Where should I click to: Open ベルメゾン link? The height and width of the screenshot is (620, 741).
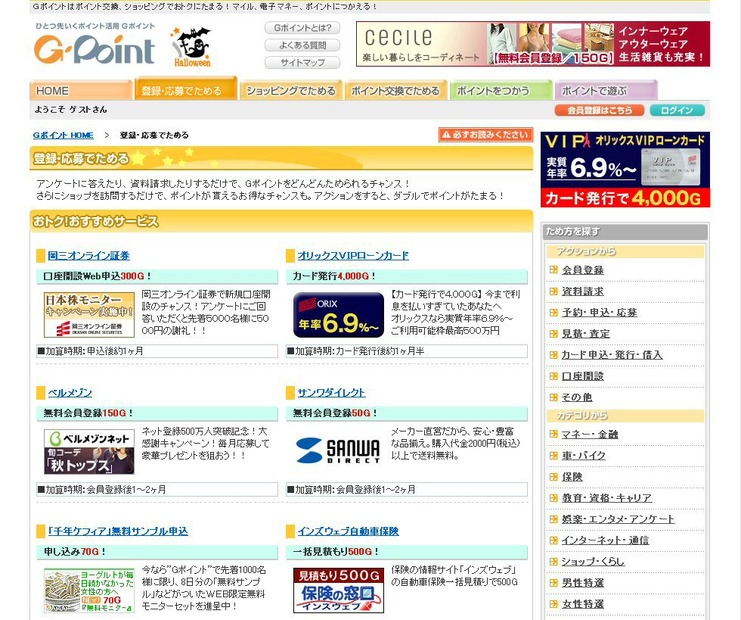click(70, 393)
